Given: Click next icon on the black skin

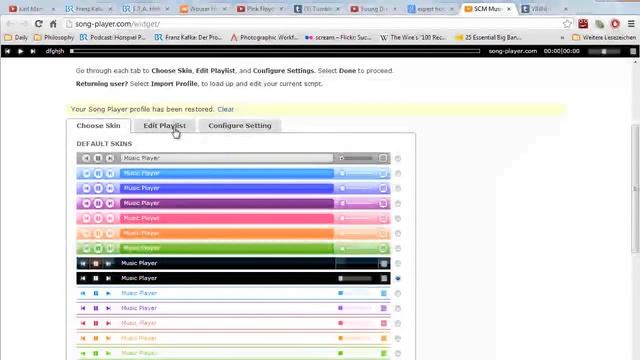Looking at the screenshot, I should [x=108, y=278].
